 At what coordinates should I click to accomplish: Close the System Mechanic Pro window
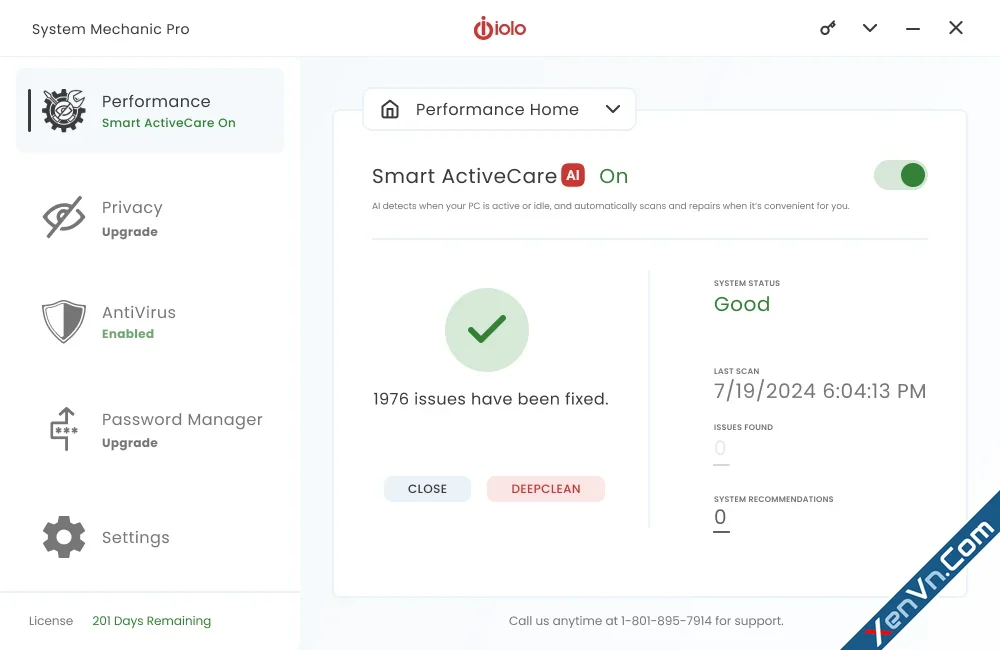955,28
